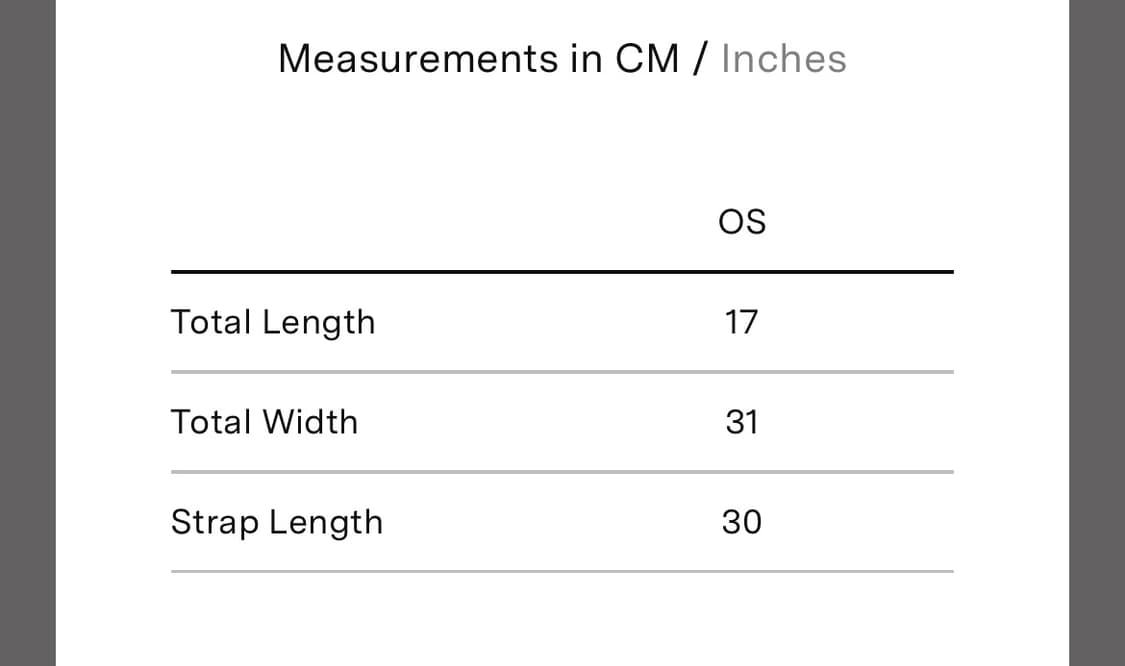Dismiss modal via left dimmed overlay
Image resolution: width=1125 pixels, height=666 pixels.
click(27, 333)
